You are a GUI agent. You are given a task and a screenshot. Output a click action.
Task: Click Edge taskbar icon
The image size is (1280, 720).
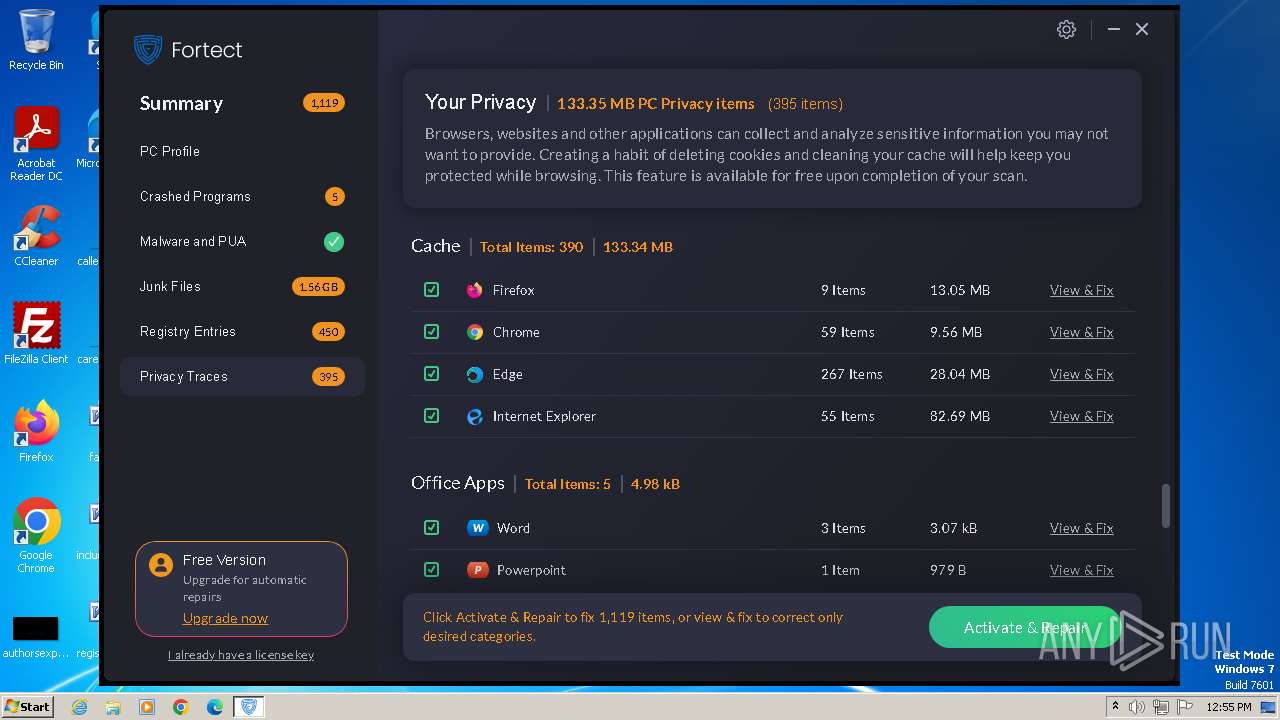215,707
